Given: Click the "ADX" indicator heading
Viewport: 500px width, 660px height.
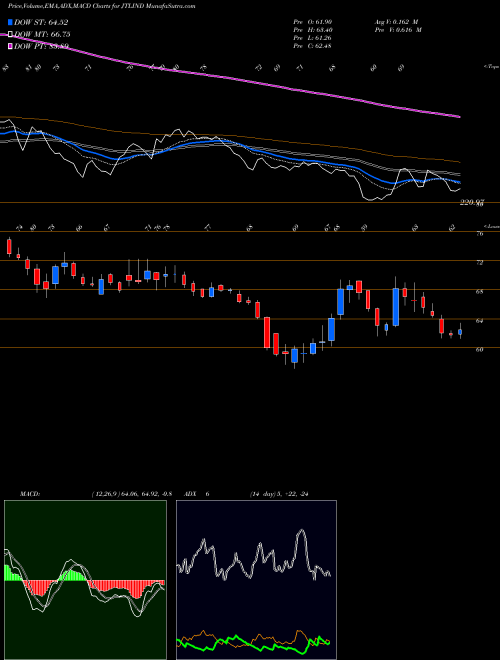Looking at the screenshot, I should (x=189, y=494).
